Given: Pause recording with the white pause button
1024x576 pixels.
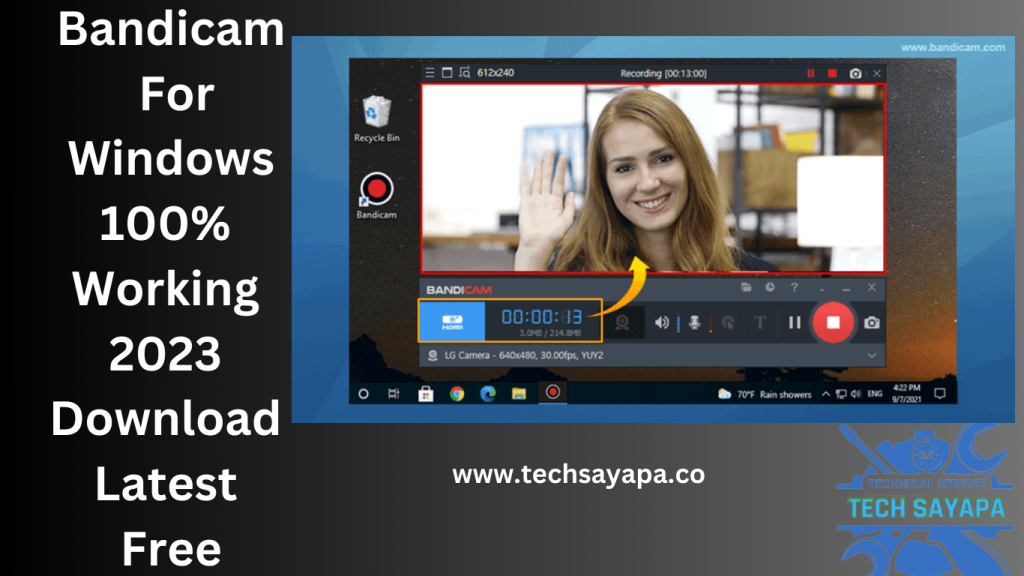Looking at the screenshot, I should pos(794,323).
